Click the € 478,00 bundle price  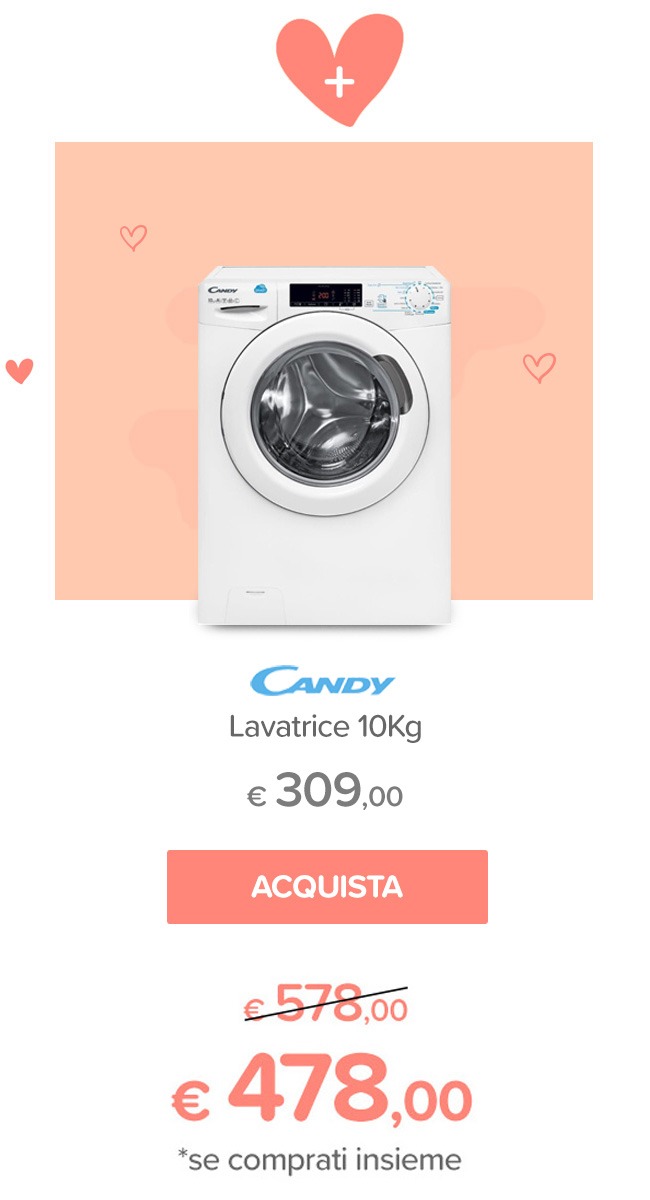point(322,1090)
